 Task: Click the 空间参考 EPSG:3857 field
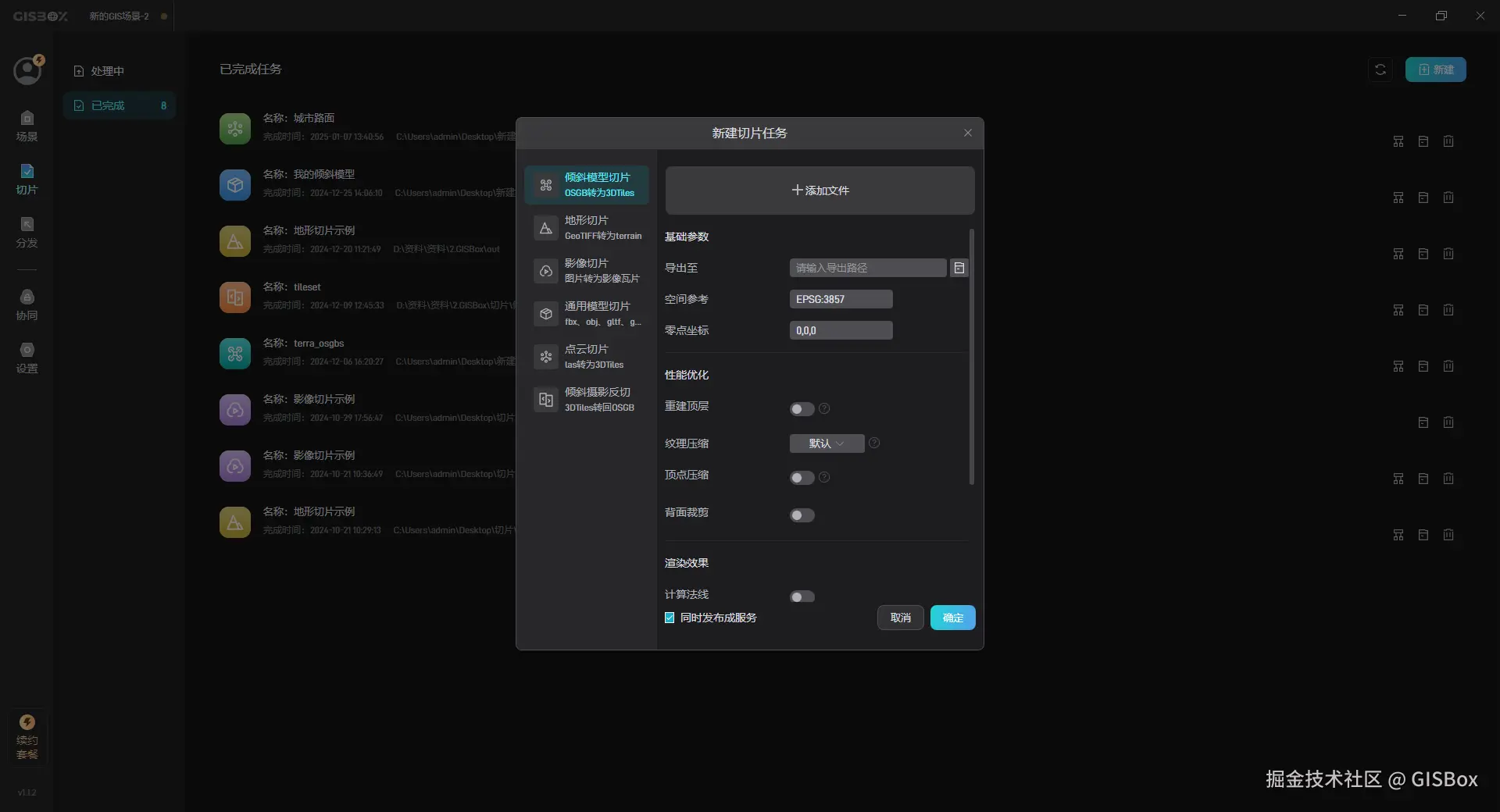coord(841,299)
